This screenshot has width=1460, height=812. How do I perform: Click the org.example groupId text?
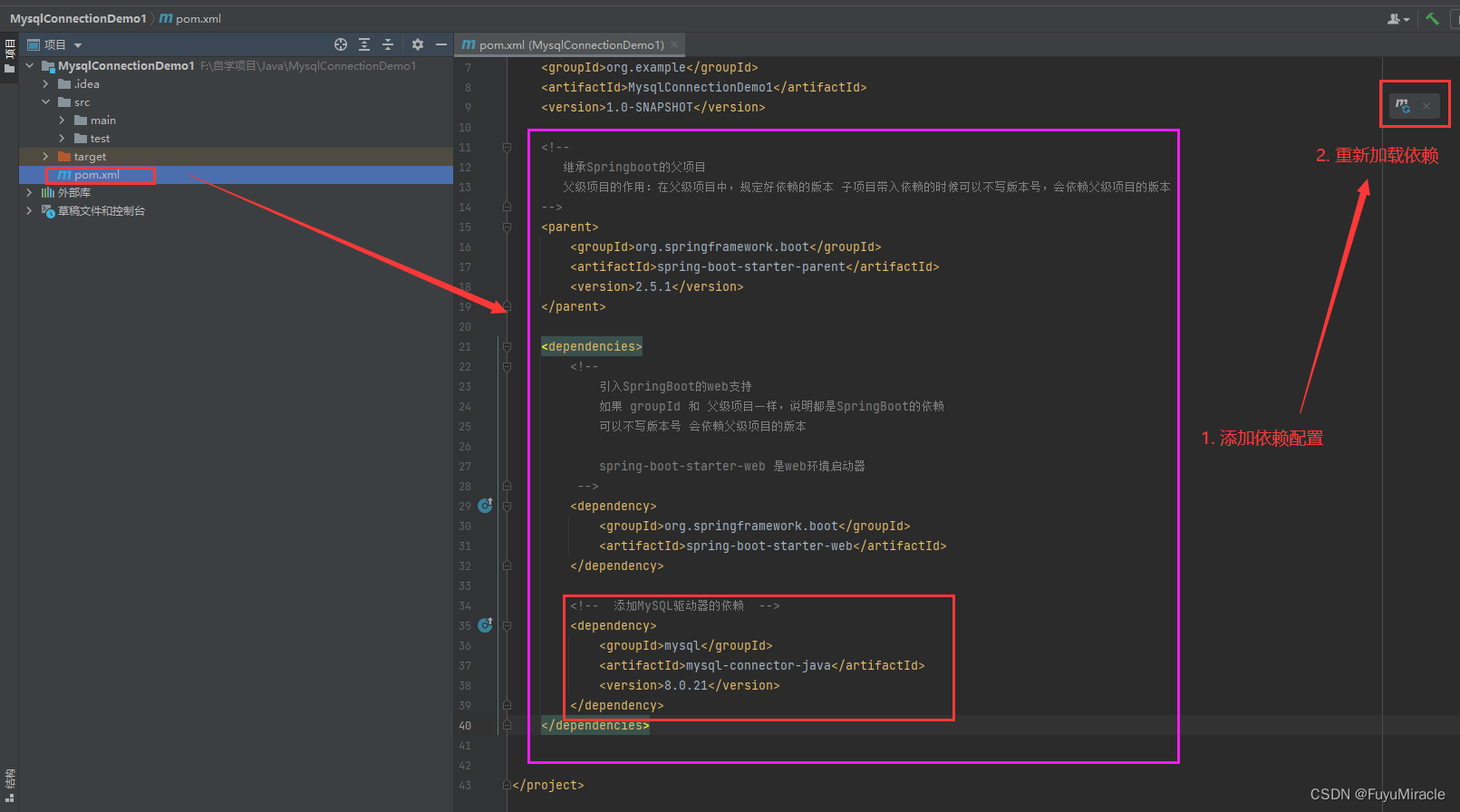pos(646,67)
